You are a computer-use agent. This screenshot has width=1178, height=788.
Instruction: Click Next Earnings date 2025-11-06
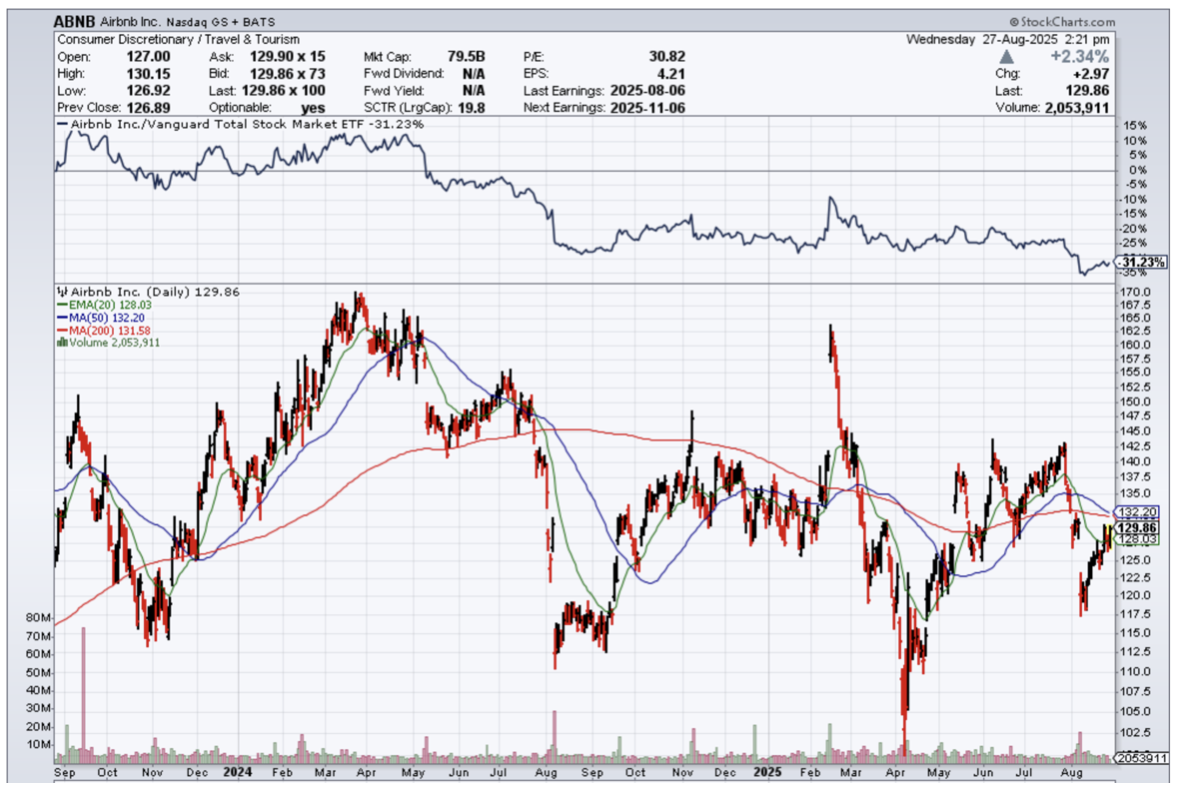click(648, 107)
